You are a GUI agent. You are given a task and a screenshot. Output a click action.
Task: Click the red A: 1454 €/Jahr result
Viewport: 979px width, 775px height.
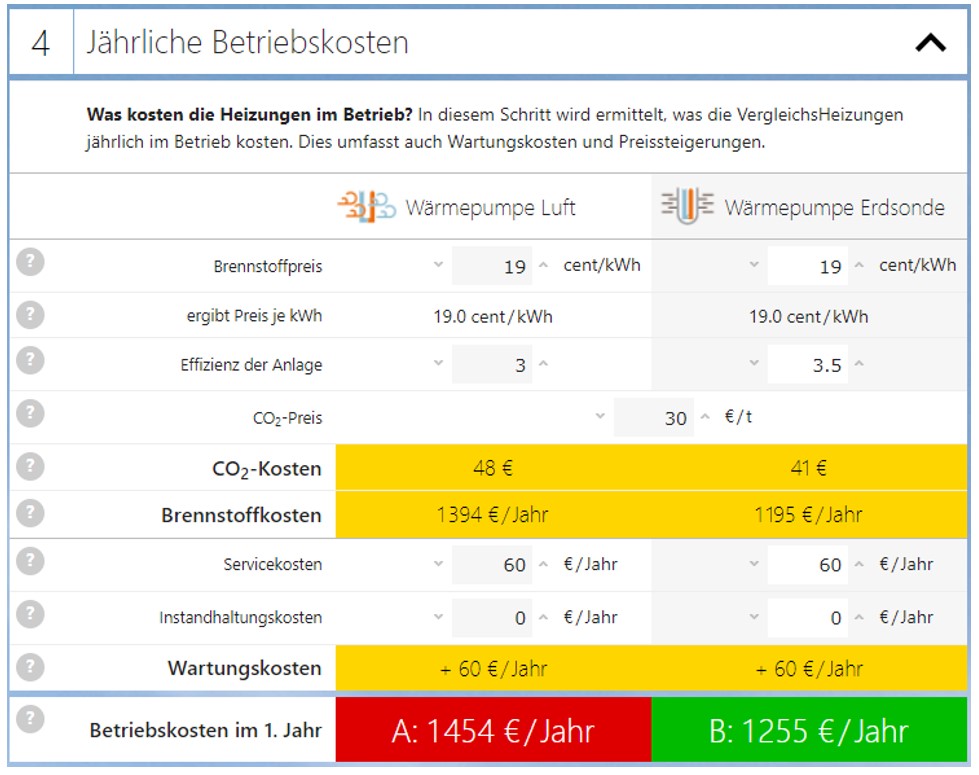pyautogui.click(x=493, y=730)
